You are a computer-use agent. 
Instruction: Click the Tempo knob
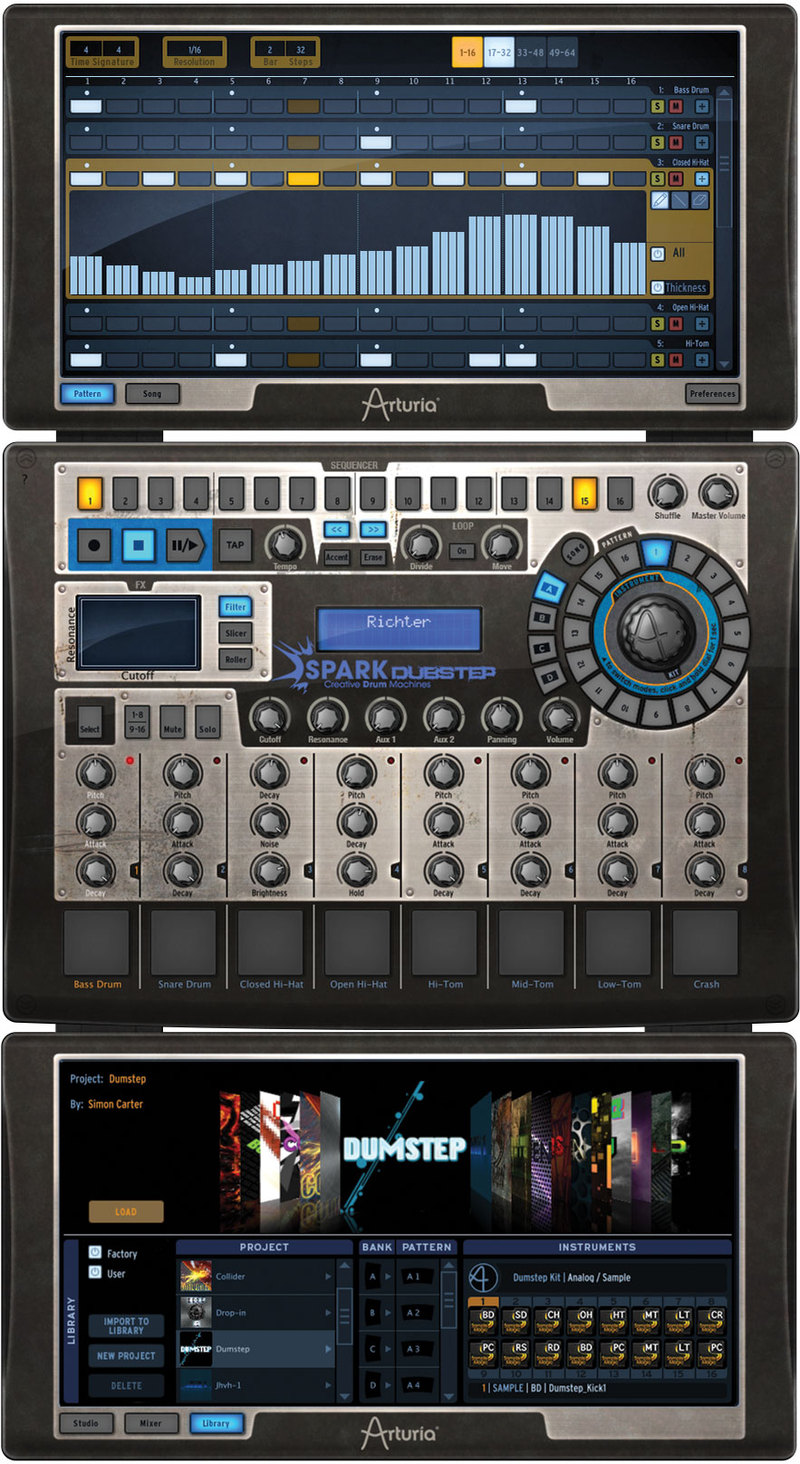point(286,545)
